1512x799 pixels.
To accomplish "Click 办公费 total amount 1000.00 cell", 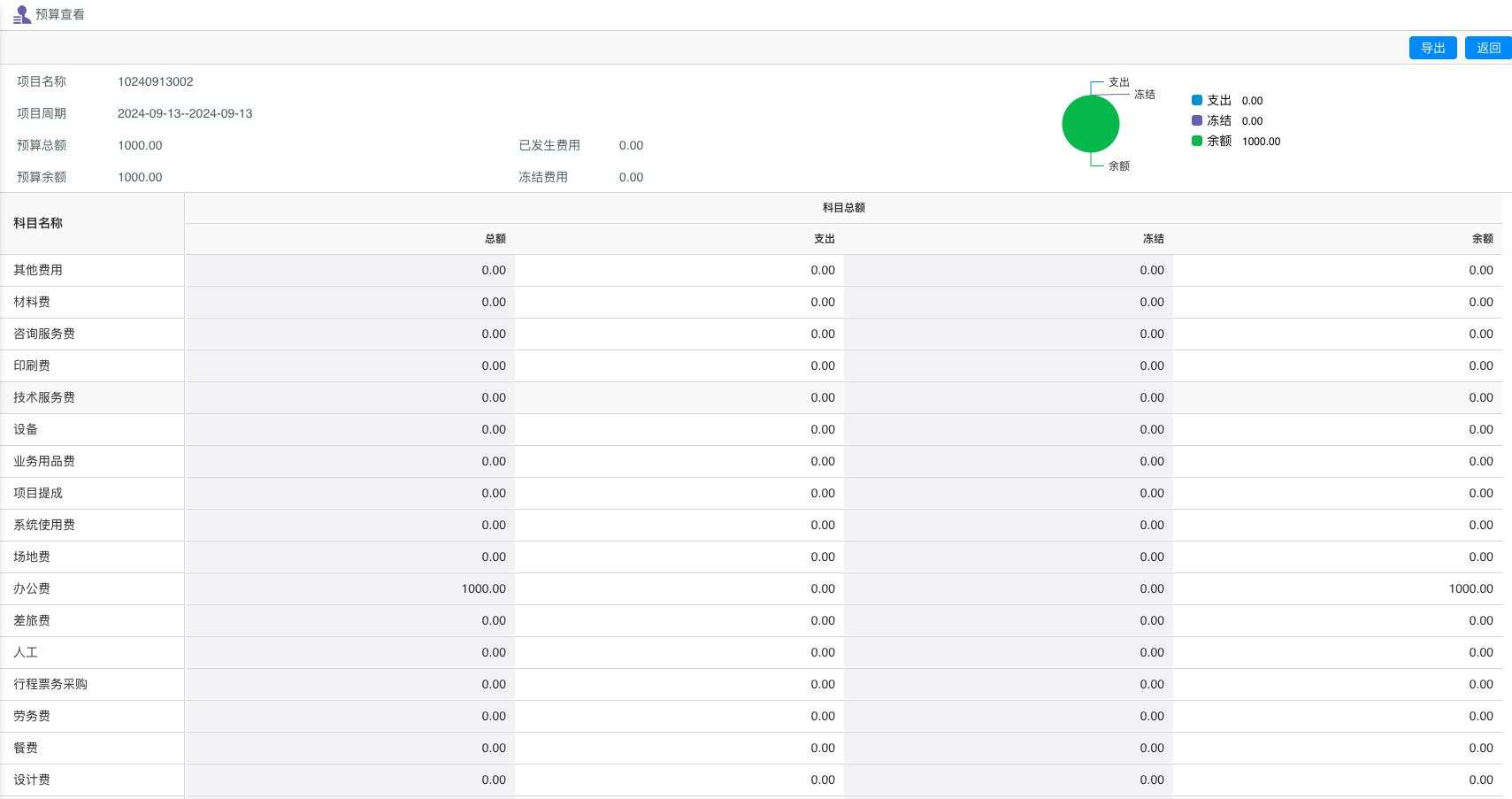I will [x=483, y=589].
